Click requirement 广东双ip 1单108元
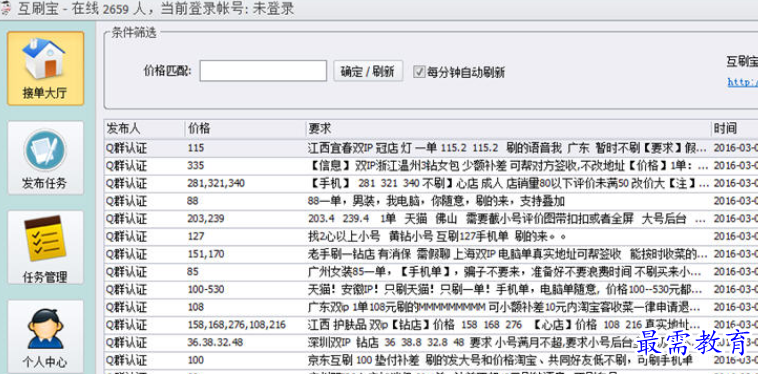758x374 pixels. point(504,307)
